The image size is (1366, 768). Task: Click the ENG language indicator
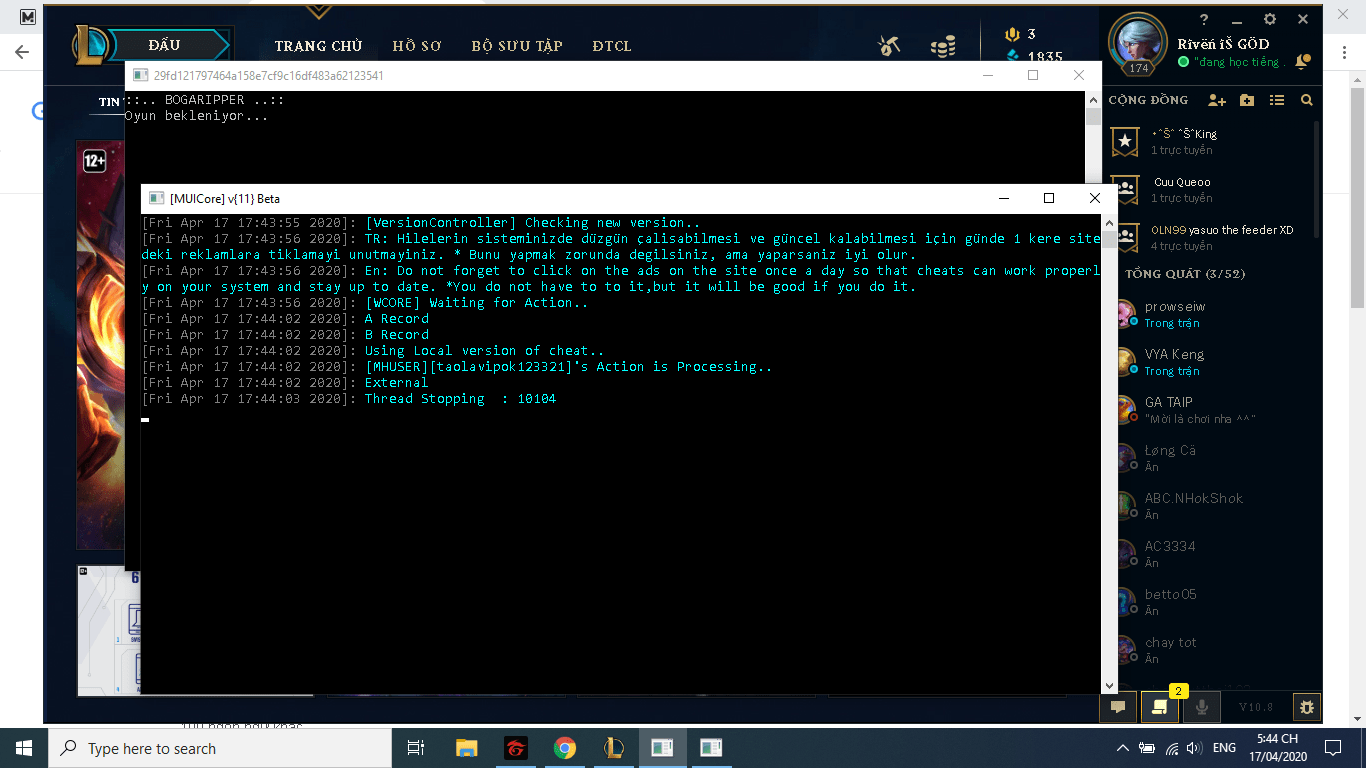click(x=1224, y=748)
